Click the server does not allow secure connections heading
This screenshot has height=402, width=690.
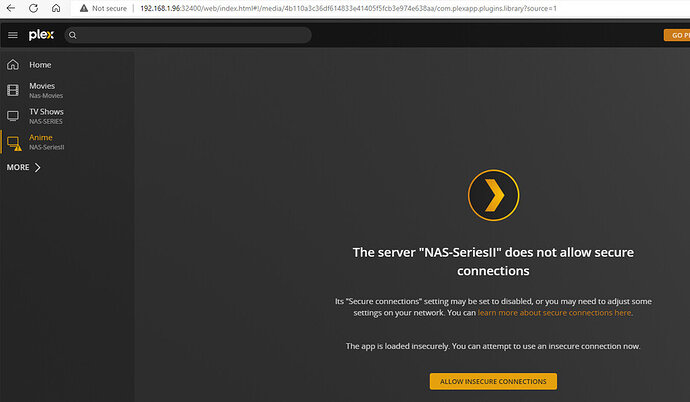click(493, 261)
